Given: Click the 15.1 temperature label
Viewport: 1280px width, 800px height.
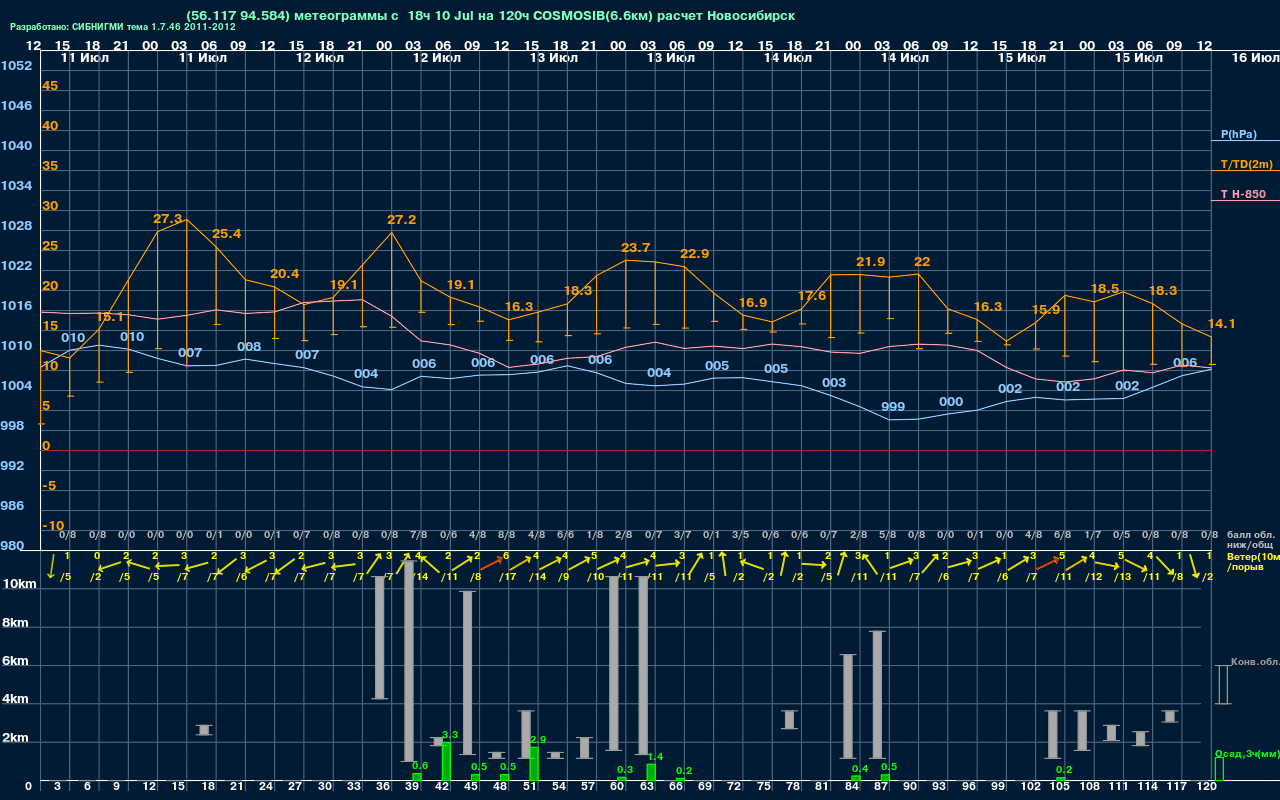Looking at the screenshot, I should click(109, 317).
